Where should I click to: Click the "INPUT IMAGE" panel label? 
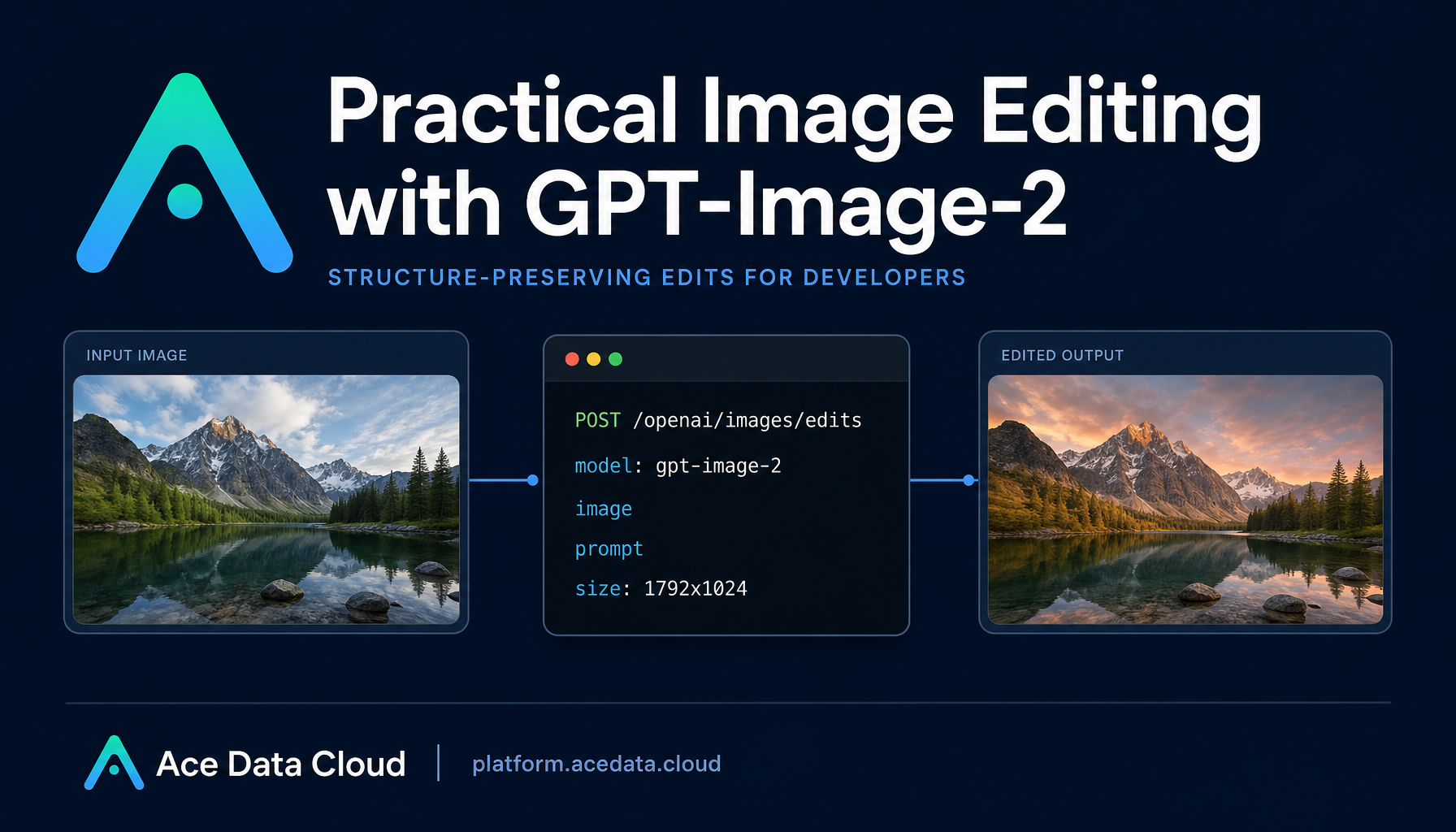pos(136,355)
